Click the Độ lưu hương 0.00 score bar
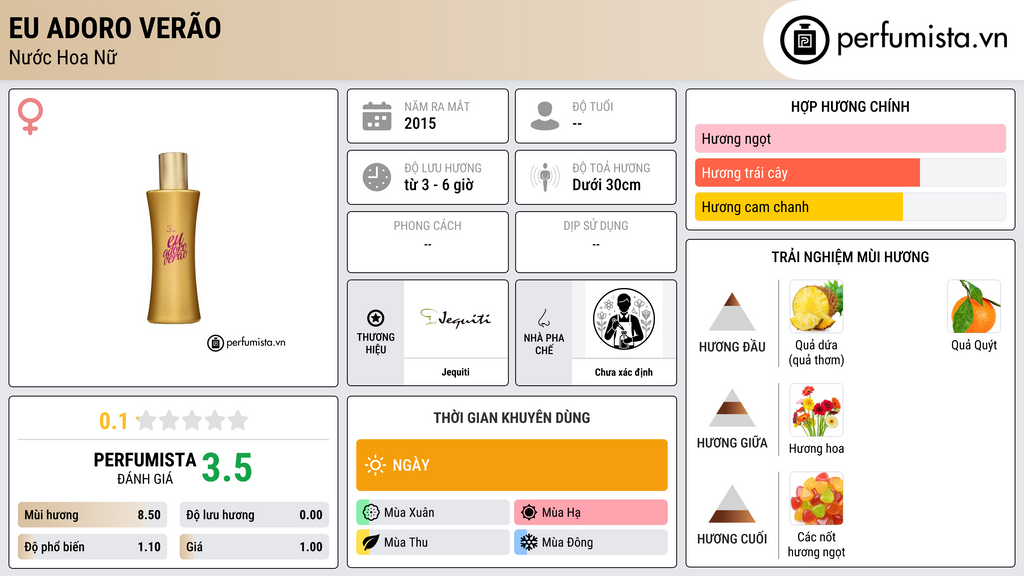This screenshot has height=576, width=1024. pyautogui.click(x=254, y=515)
